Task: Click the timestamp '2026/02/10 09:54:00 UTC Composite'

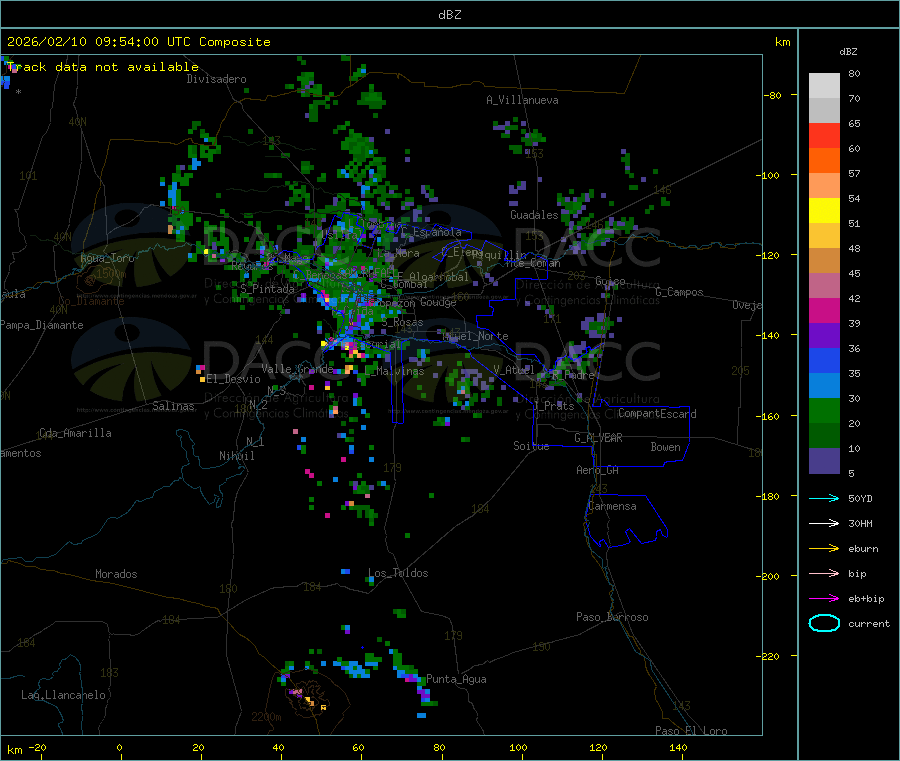Action: 138,42
